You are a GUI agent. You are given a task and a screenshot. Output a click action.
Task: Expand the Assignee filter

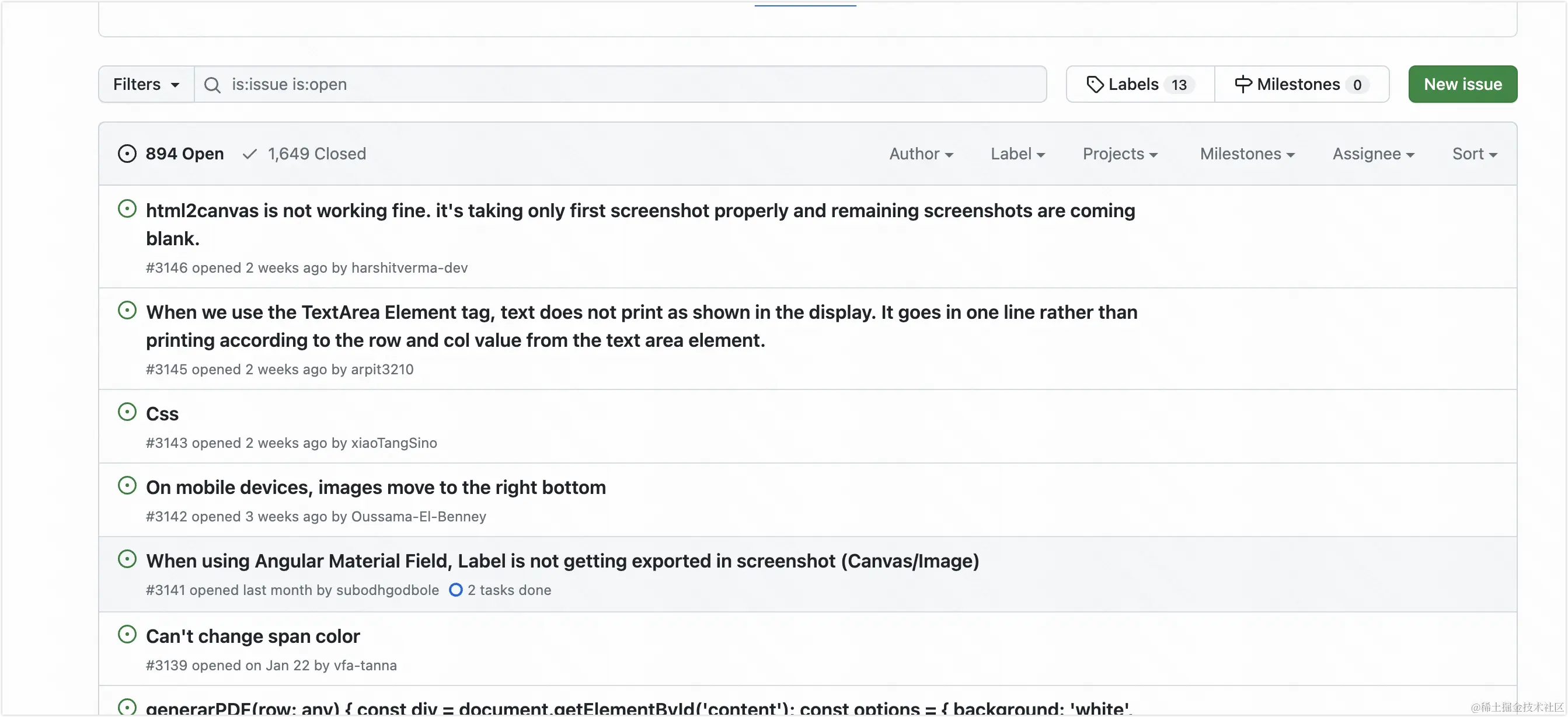point(1372,154)
